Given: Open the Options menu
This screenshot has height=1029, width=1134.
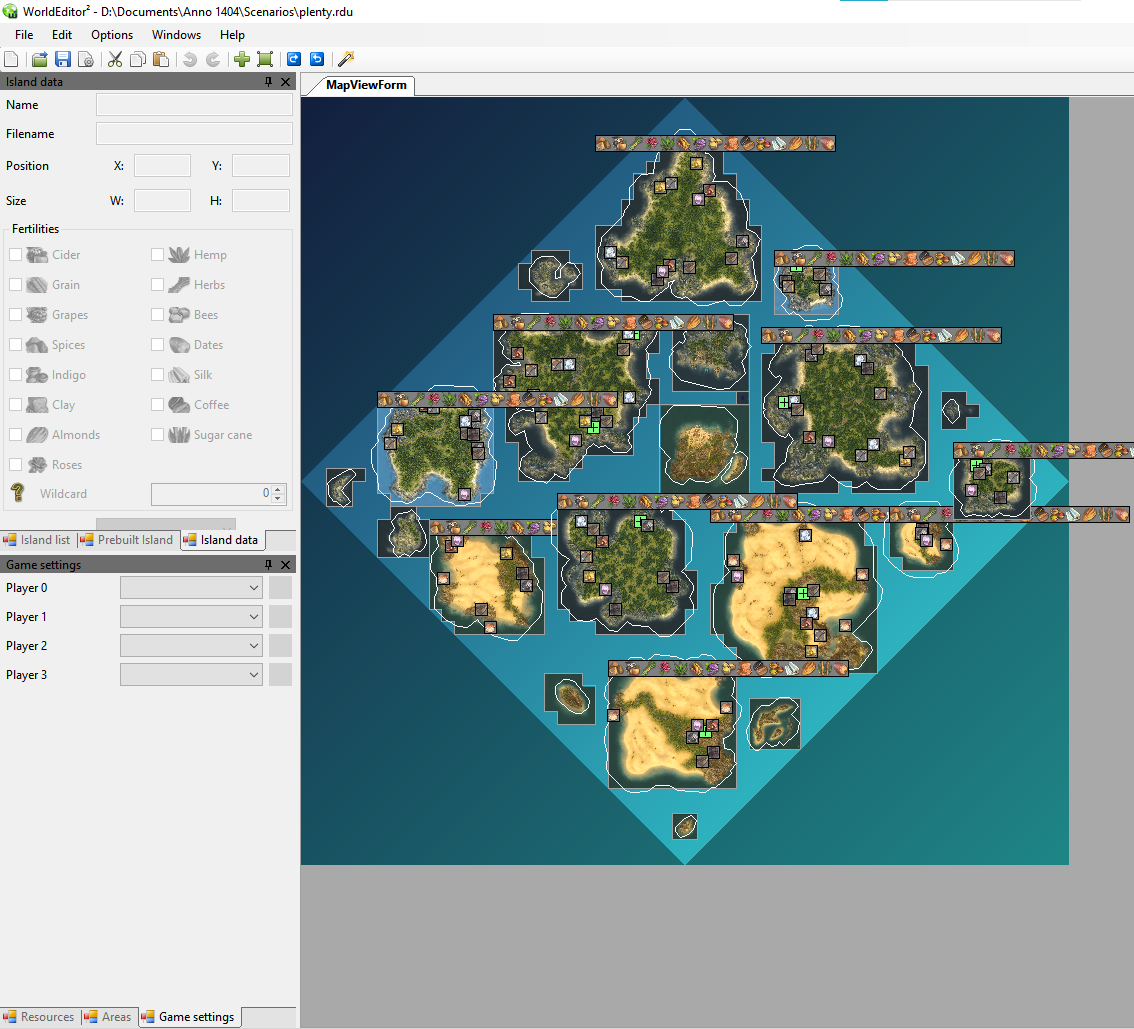Looking at the screenshot, I should [112, 35].
